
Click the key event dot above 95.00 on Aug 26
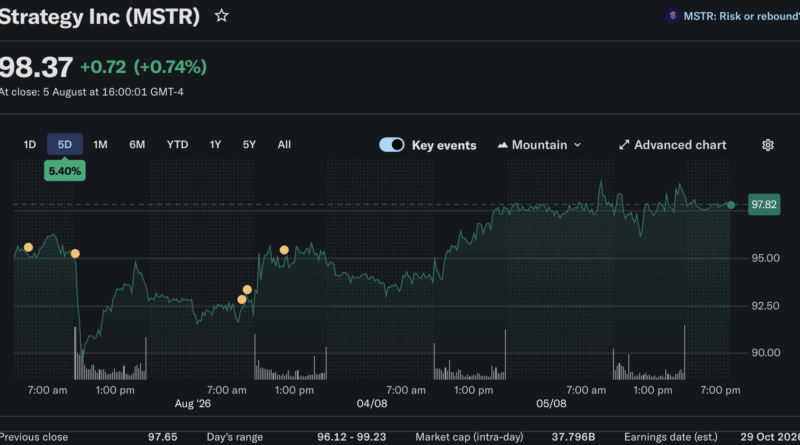(284, 250)
